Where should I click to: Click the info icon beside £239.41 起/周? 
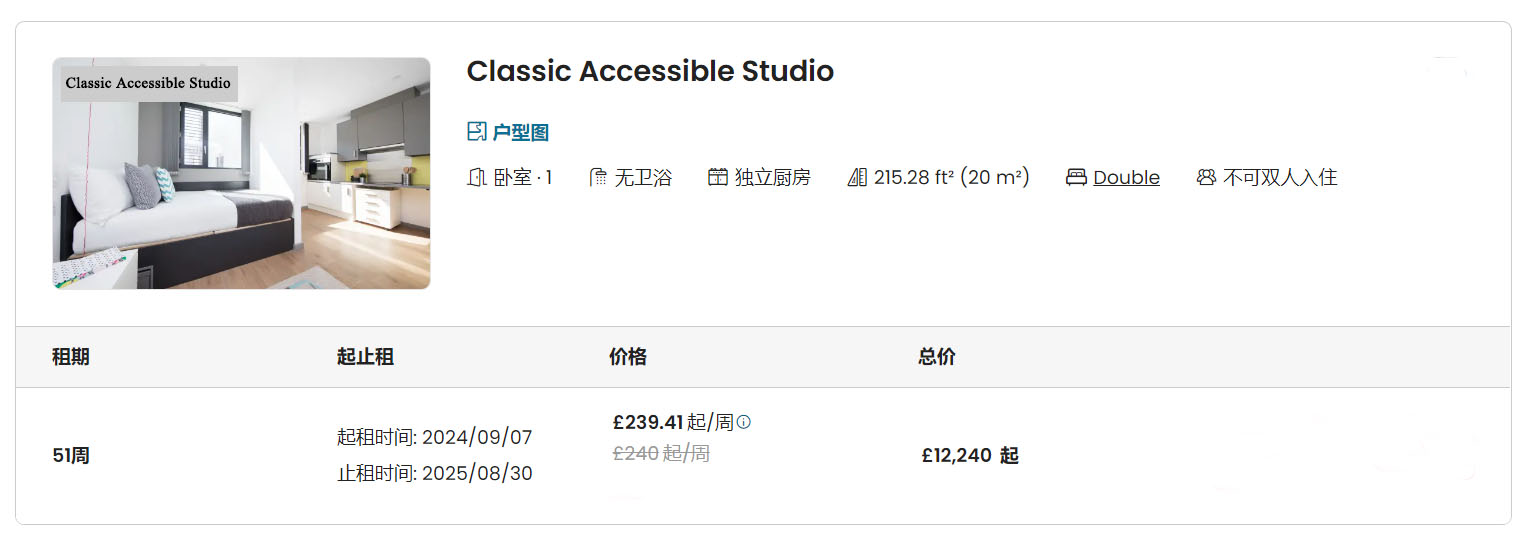click(743, 422)
